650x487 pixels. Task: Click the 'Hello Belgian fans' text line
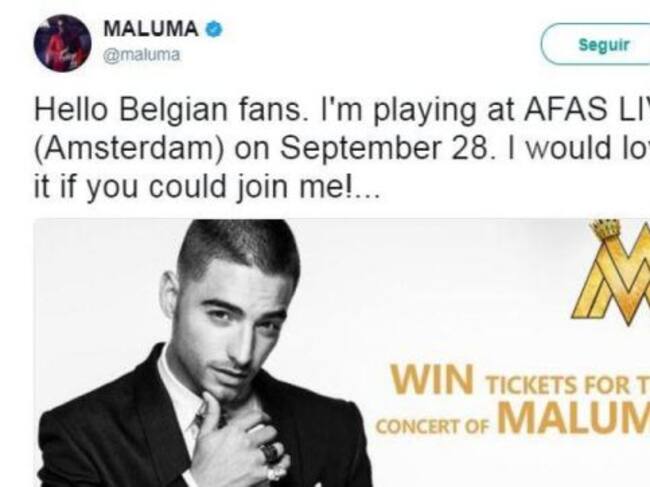[168, 110]
